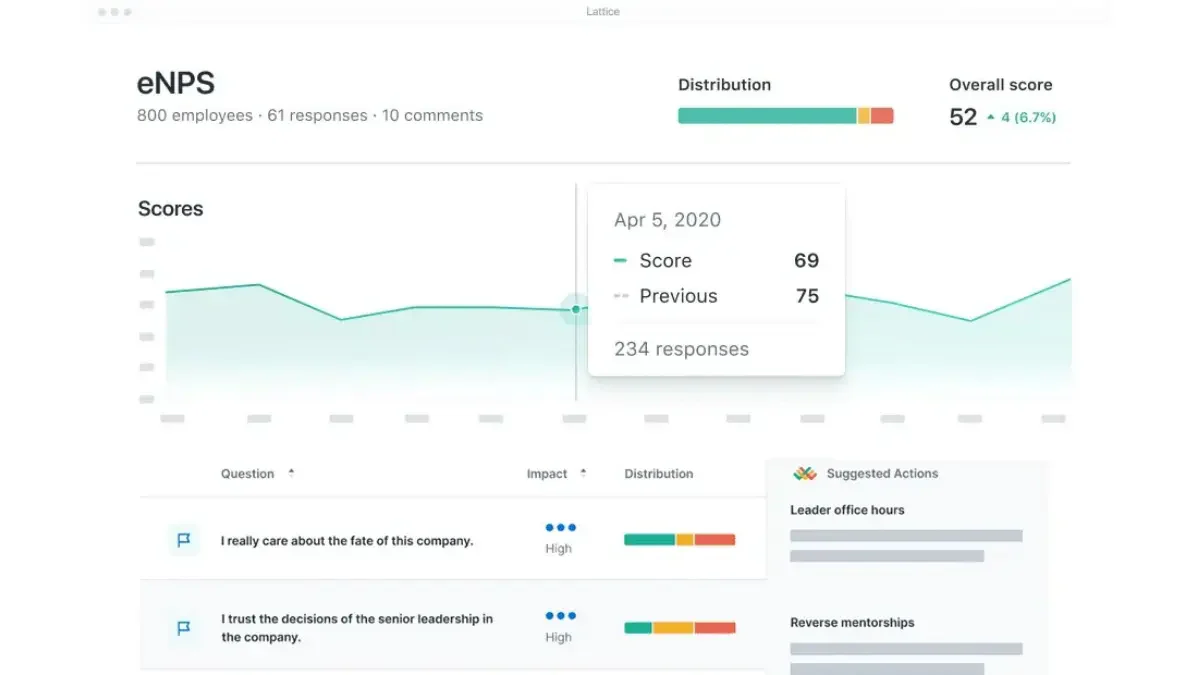Click the yellow segment of the top Distribution bar
This screenshot has width=1200, height=675.
point(864,116)
